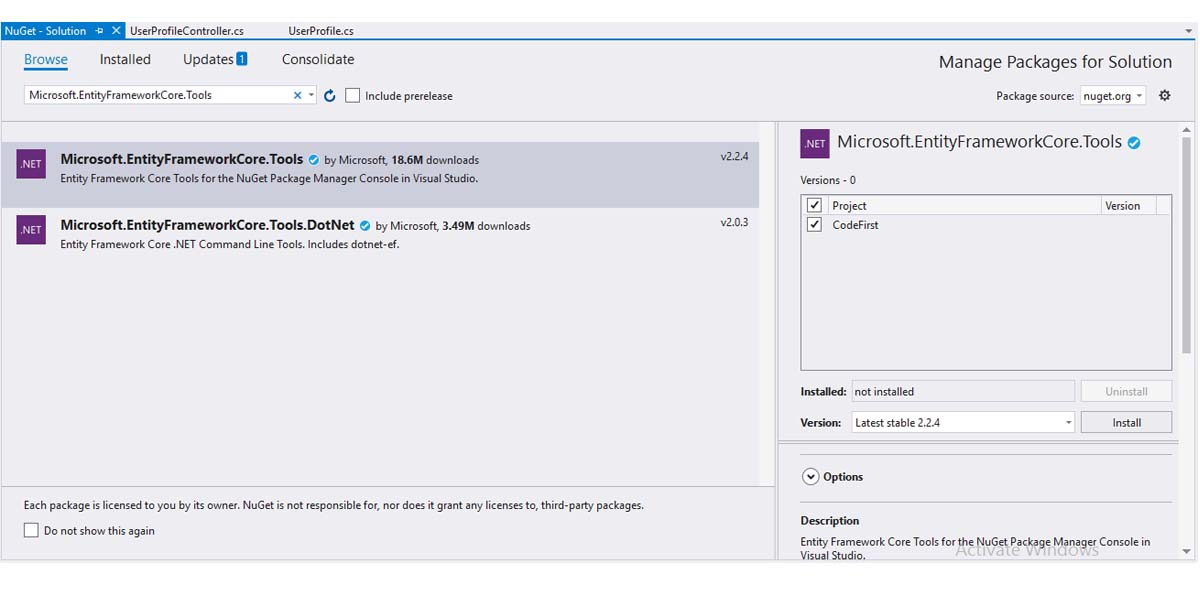Click the Updates count badge
Screen dimensions: 1200x591
point(242,59)
